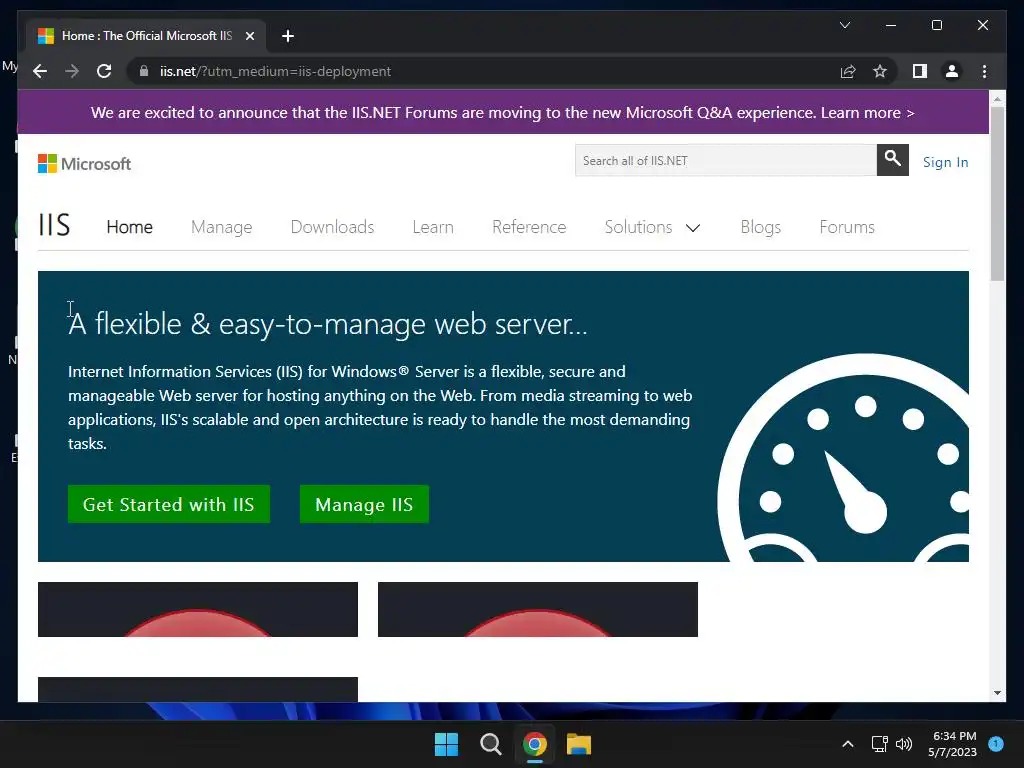
Task: Open the Forums navigation item
Action: coord(847,227)
